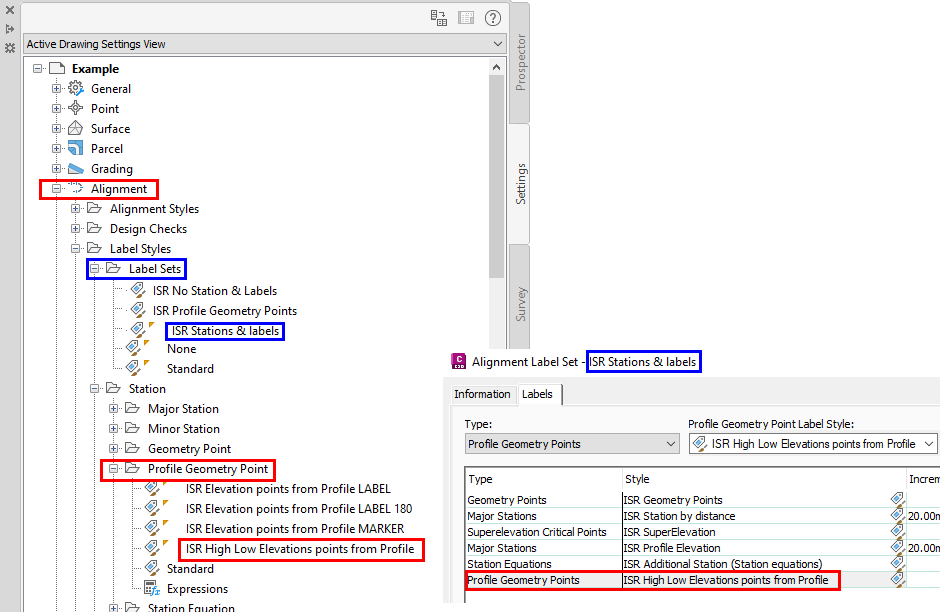Screen dimensions: 940x613
Task: Collapse the Station folder
Action: (x=95, y=388)
